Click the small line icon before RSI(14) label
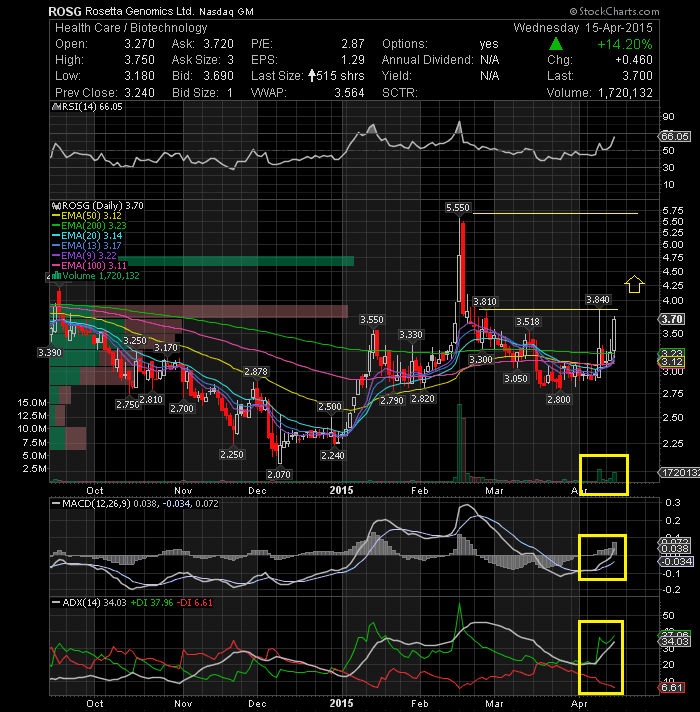 click(56, 107)
